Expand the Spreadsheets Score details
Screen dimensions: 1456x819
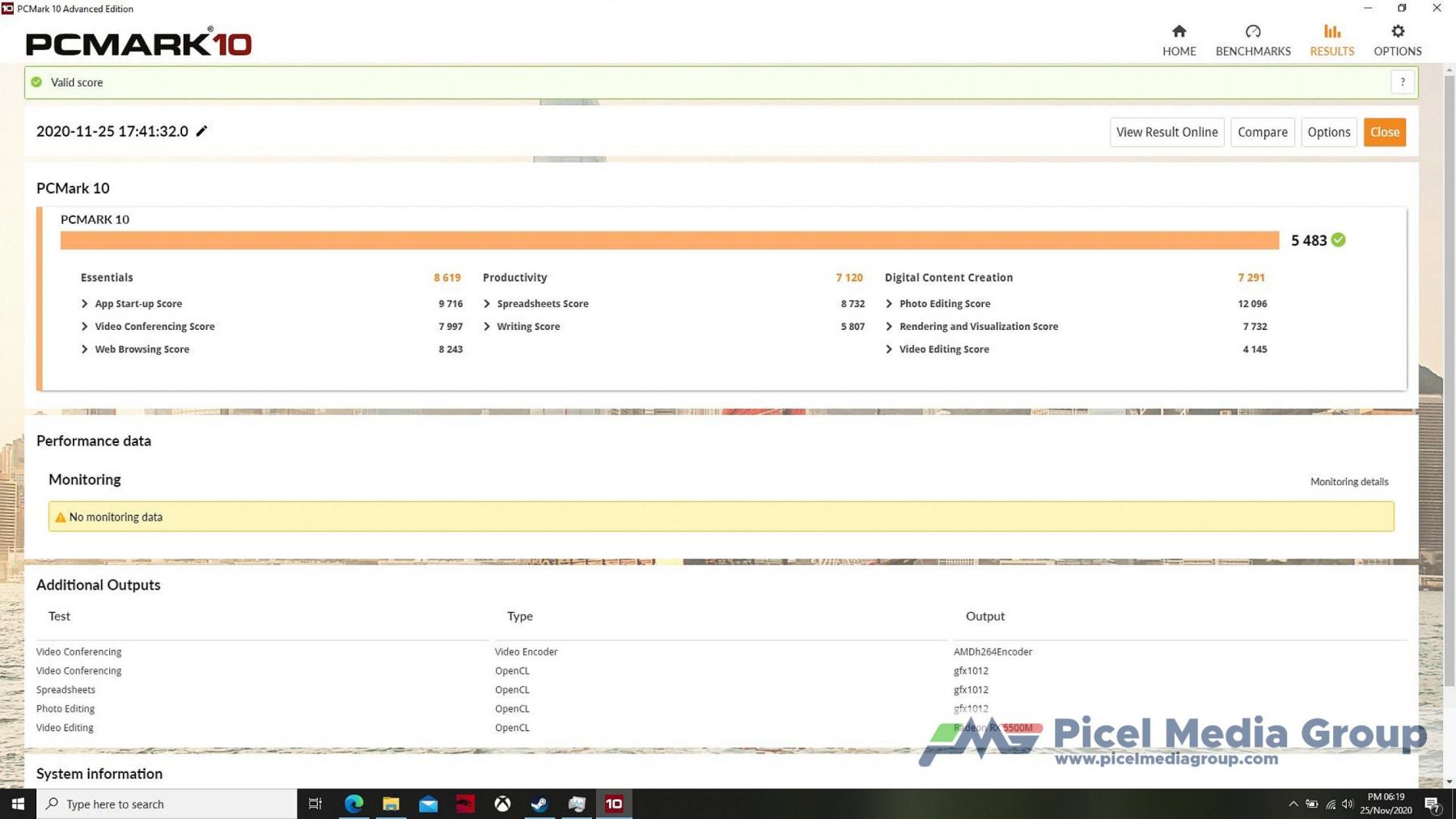click(487, 304)
